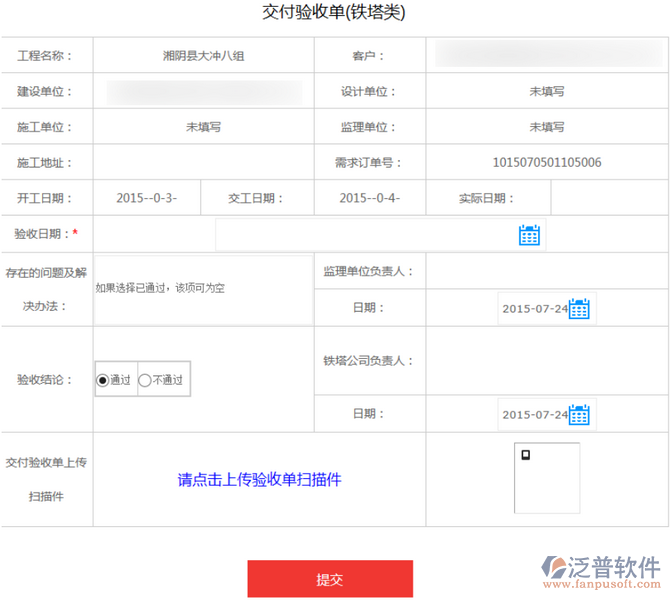Click the 请点击上传验收单扫描件 upload link

coord(259,480)
